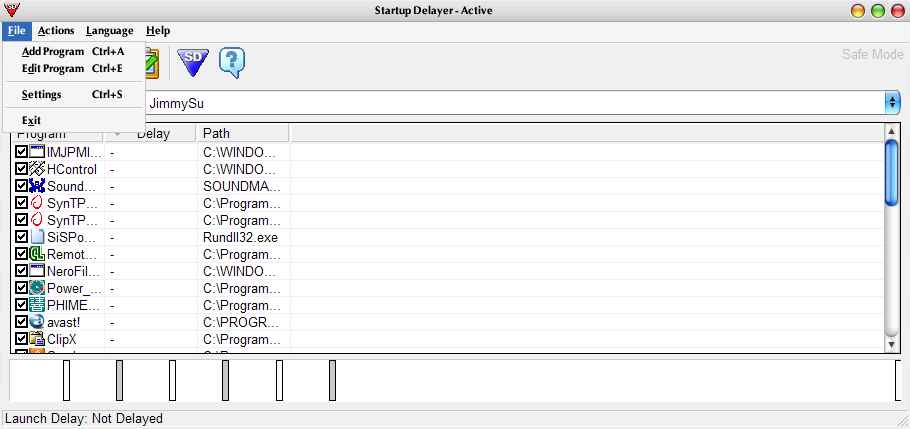Uncheck the Remot... entry checkbox
Screen dimensions: 910x429
coord(21,254)
